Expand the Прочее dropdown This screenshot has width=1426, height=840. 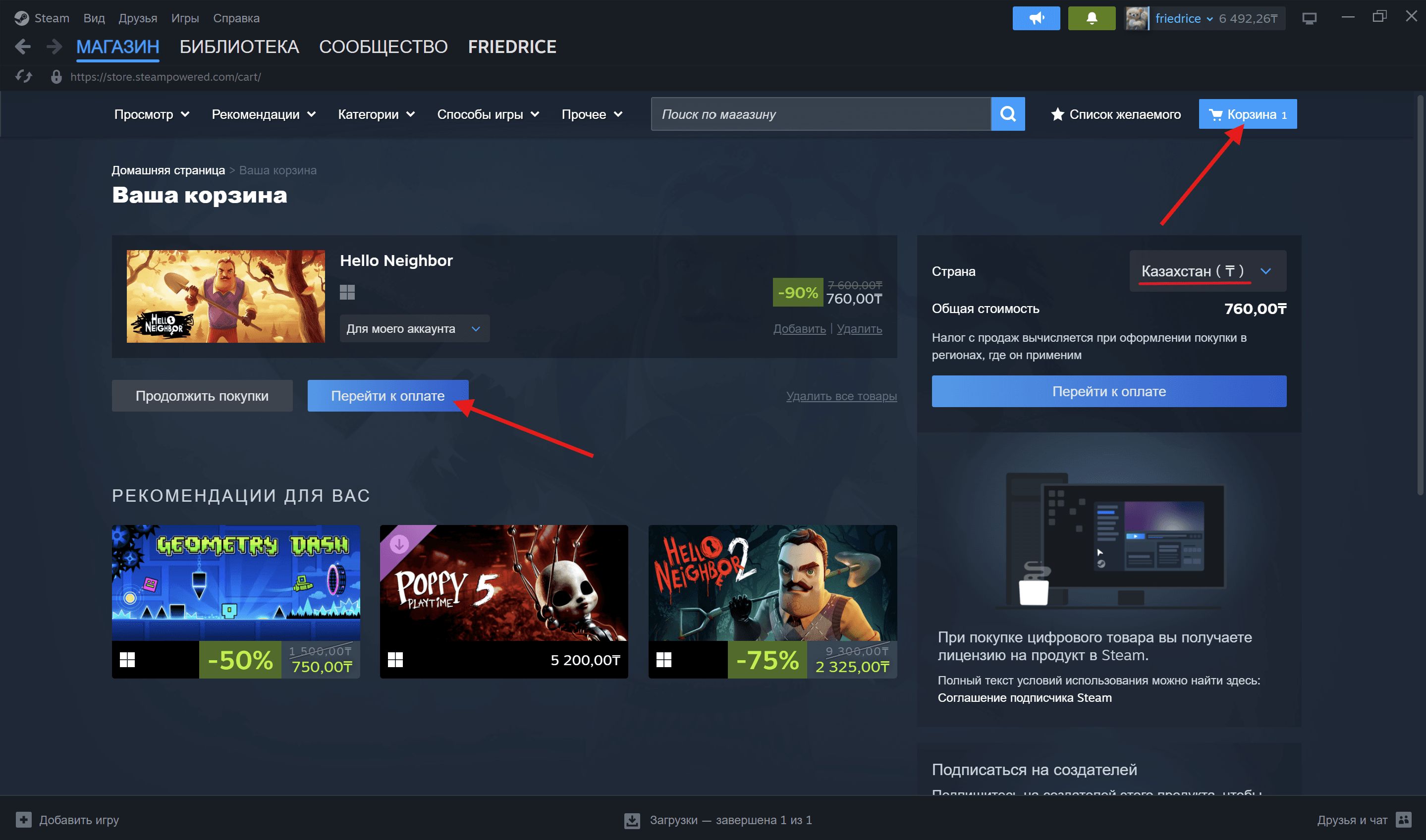click(x=592, y=114)
